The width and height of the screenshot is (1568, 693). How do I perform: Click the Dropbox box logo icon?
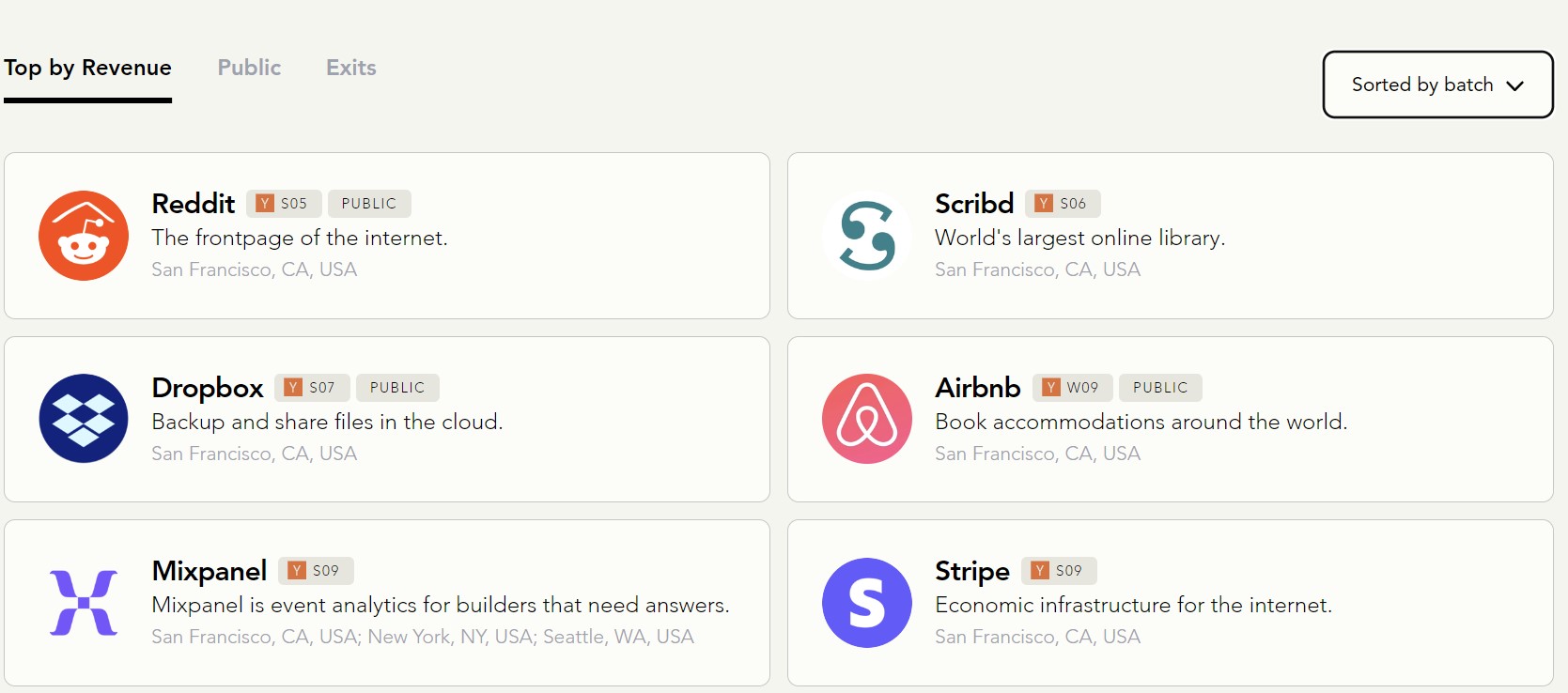pos(84,419)
